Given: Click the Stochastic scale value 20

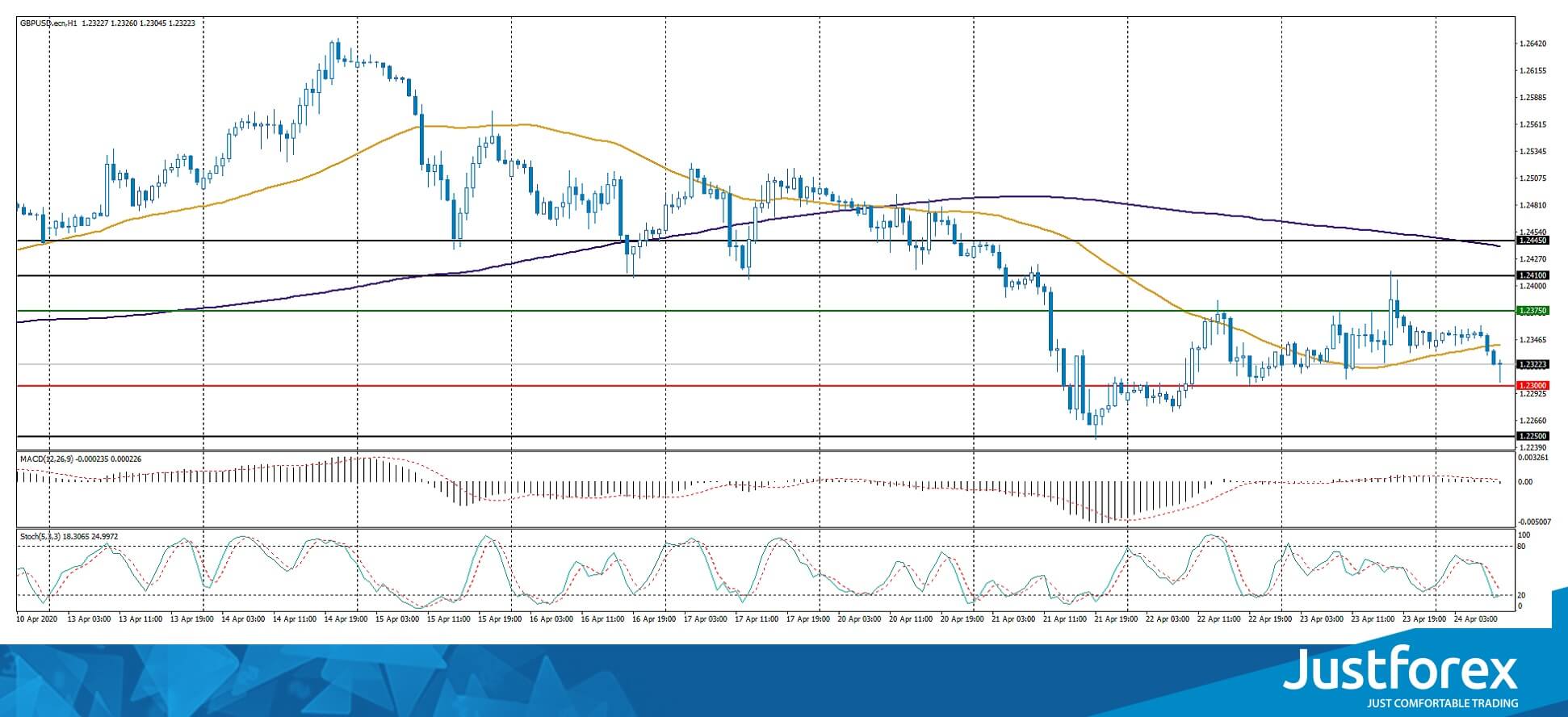Looking at the screenshot, I should point(1522,595).
